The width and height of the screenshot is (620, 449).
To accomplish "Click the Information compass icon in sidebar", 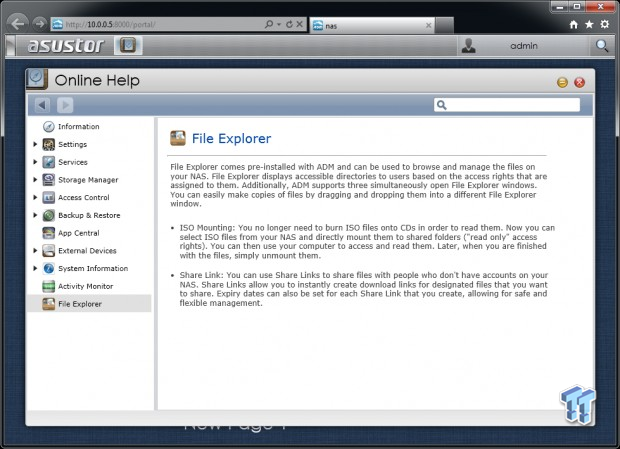I will pos(49,126).
